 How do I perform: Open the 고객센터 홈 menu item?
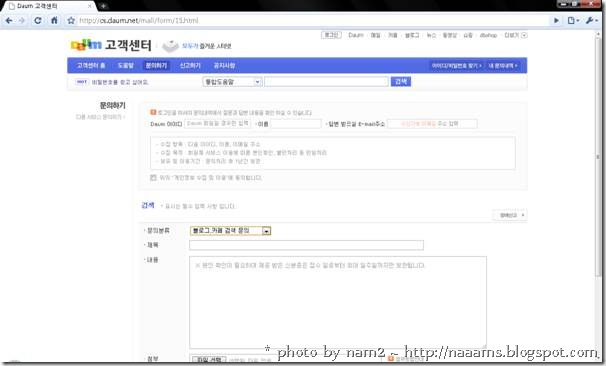coord(91,66)
